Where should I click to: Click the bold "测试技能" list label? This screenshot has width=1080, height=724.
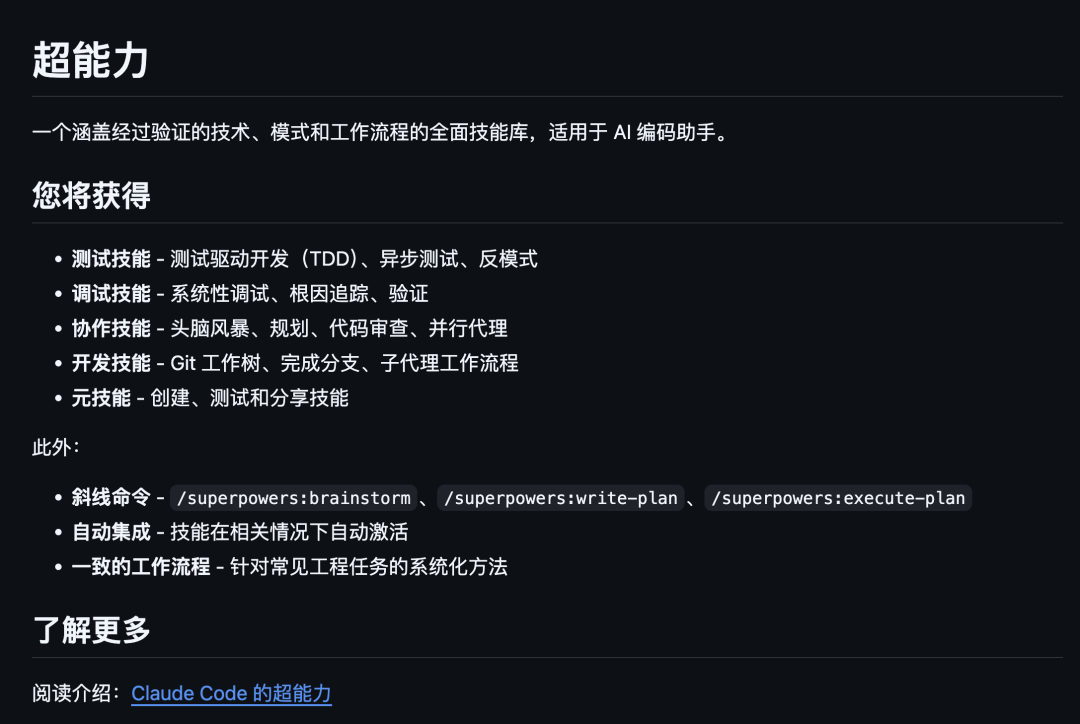pos(111,259)
